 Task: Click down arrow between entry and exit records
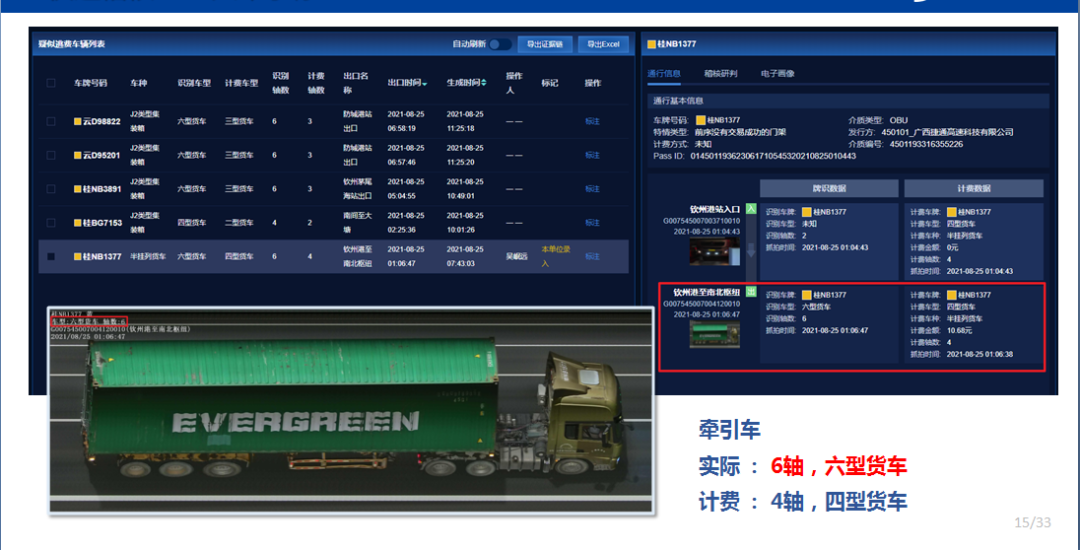click(750, 250)
